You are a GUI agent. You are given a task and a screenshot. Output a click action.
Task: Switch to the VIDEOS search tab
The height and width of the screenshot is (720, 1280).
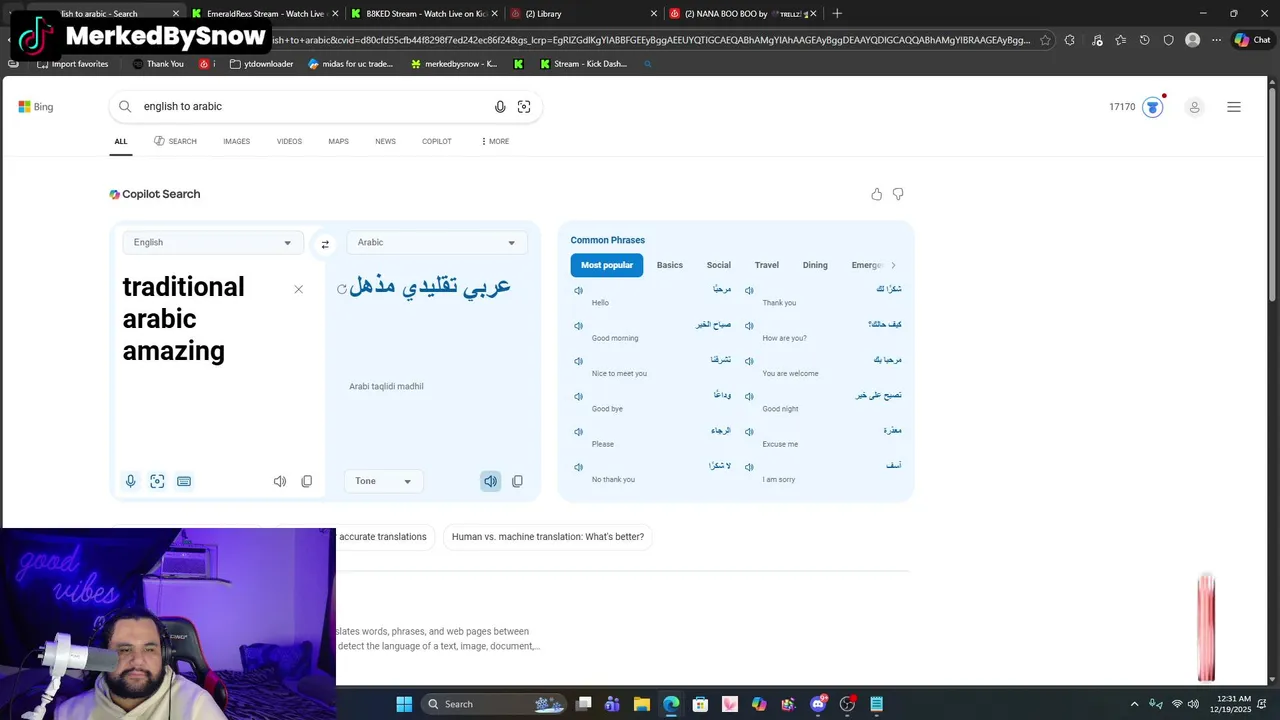coord(289,141)
